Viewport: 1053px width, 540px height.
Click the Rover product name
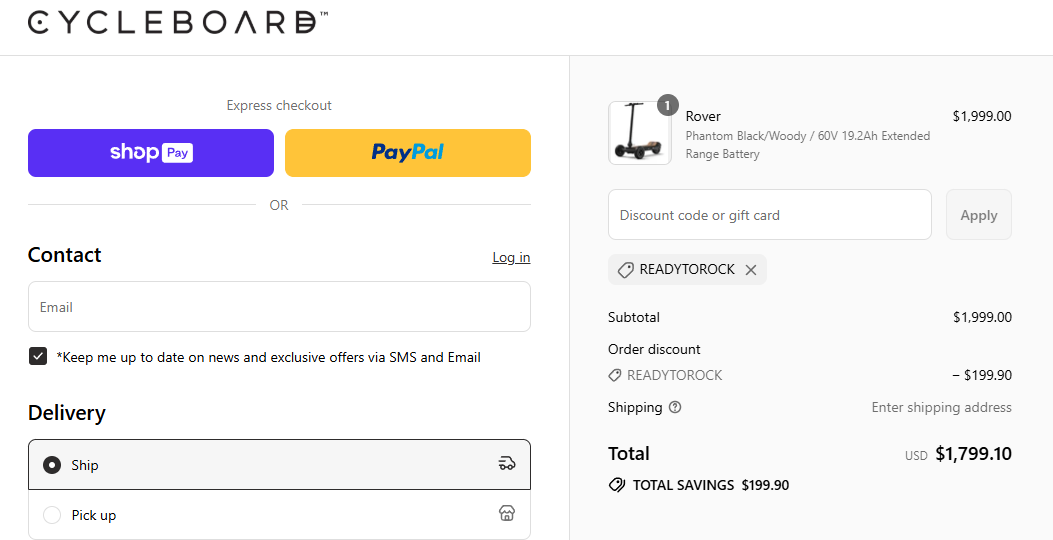coord(703,116)
